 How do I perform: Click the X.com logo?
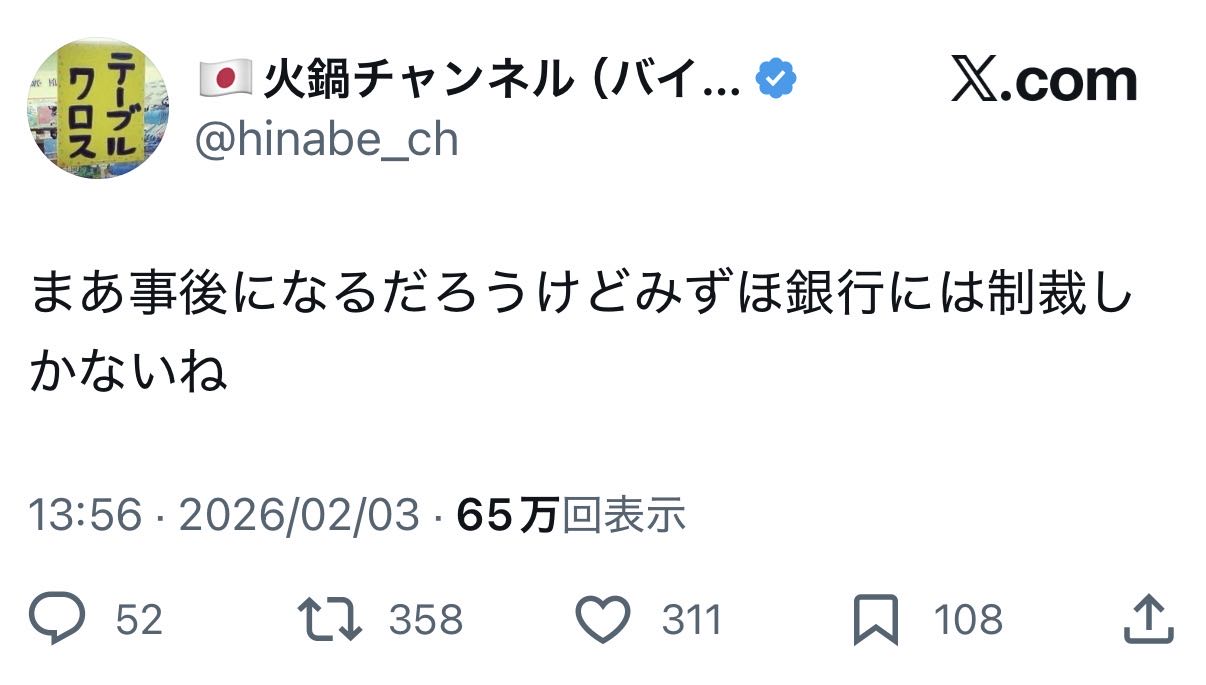coord(1043,81)
